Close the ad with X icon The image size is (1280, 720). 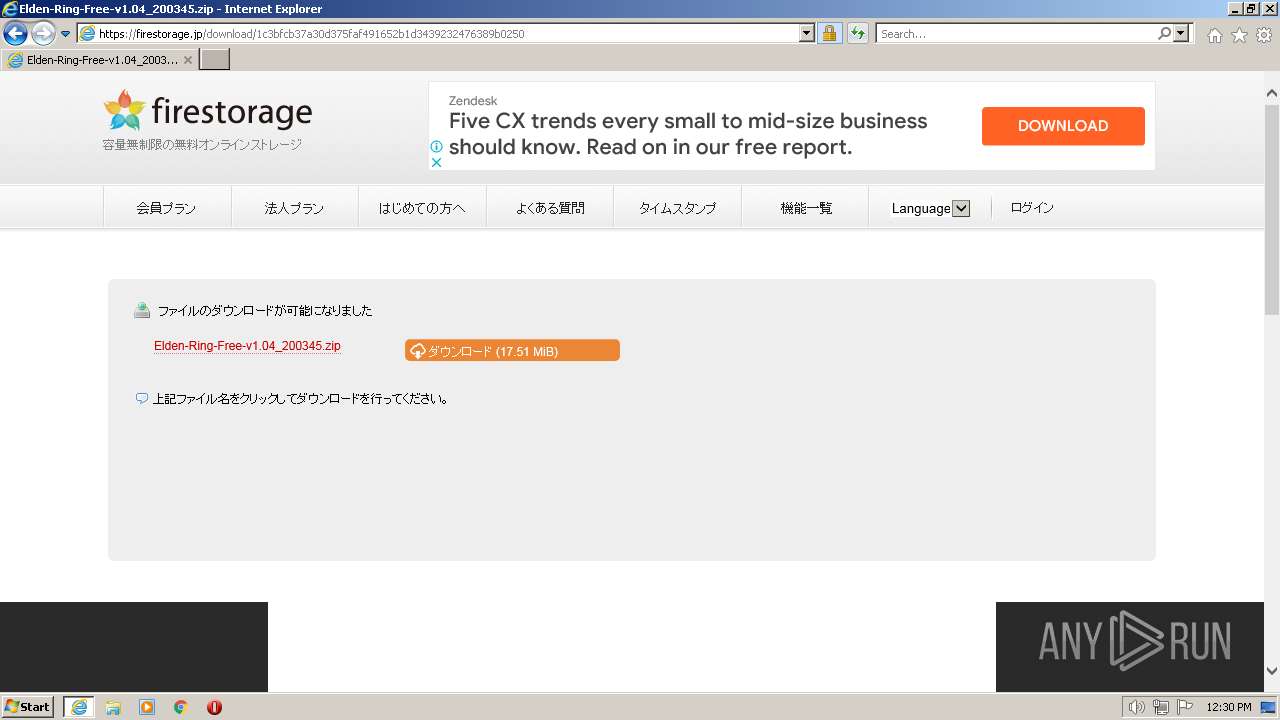click(x=437, y=162)
